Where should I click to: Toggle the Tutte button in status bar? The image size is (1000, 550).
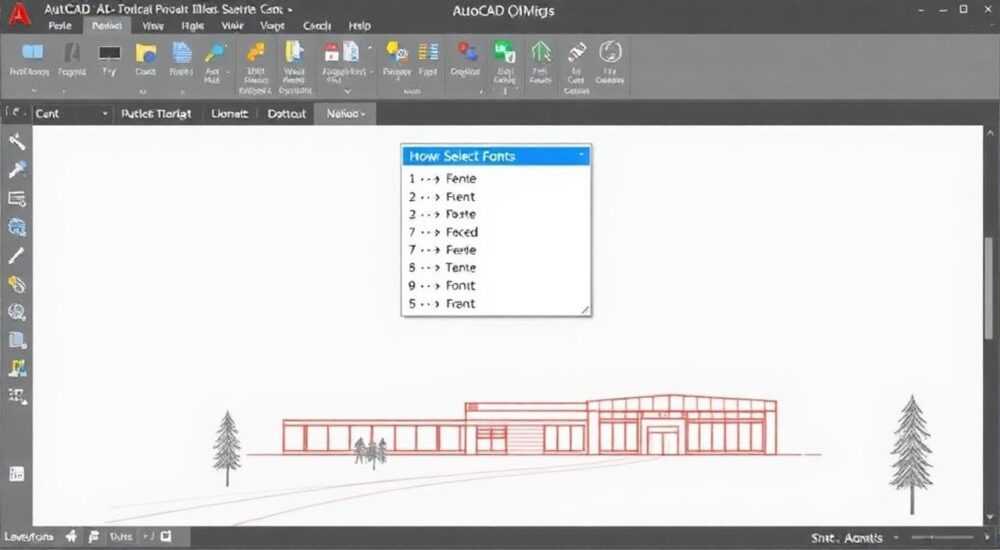tap(121, 537)
